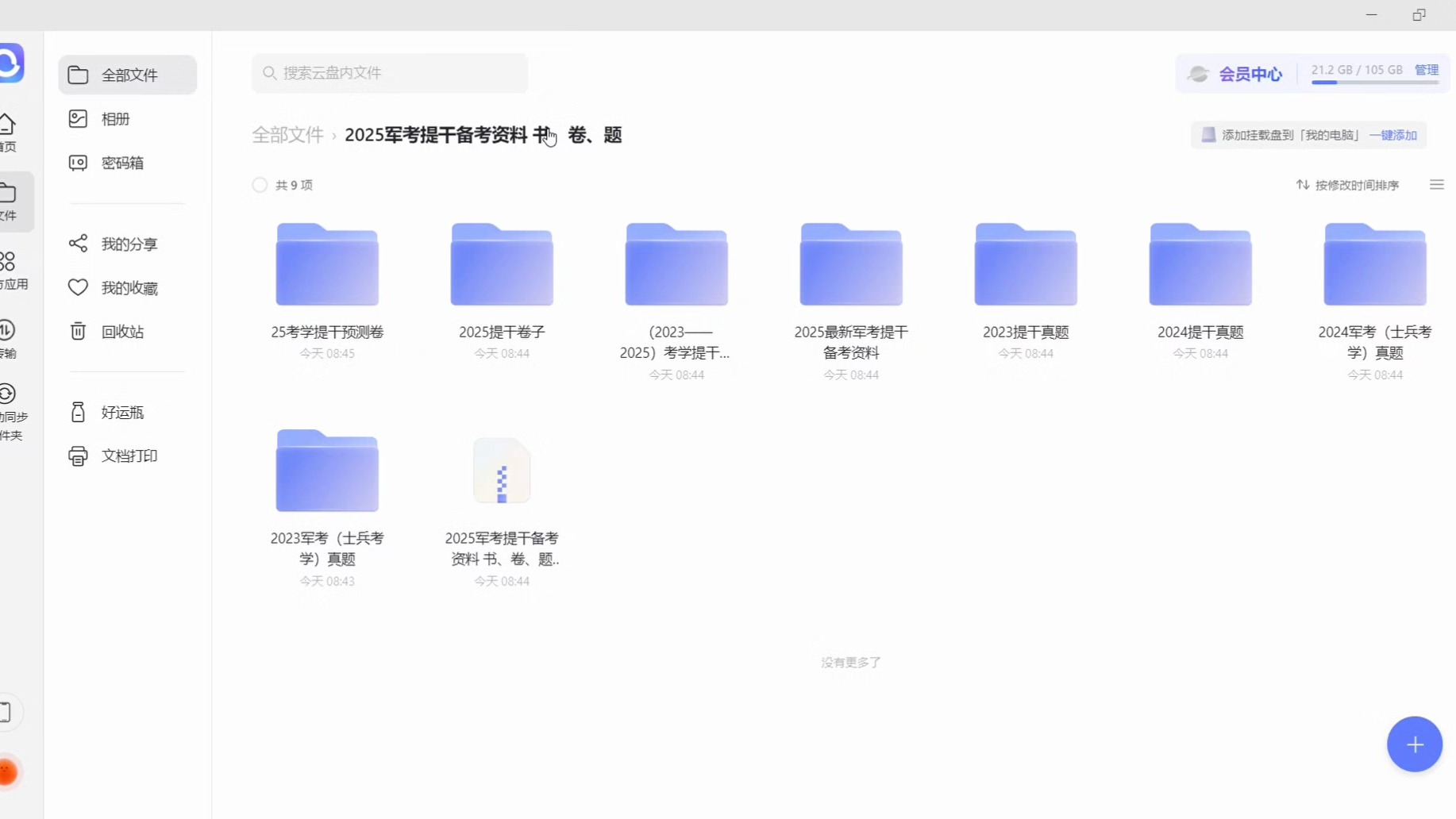Click the search magnifier icon
The image size is (1456, 819).
click(270, 73)
